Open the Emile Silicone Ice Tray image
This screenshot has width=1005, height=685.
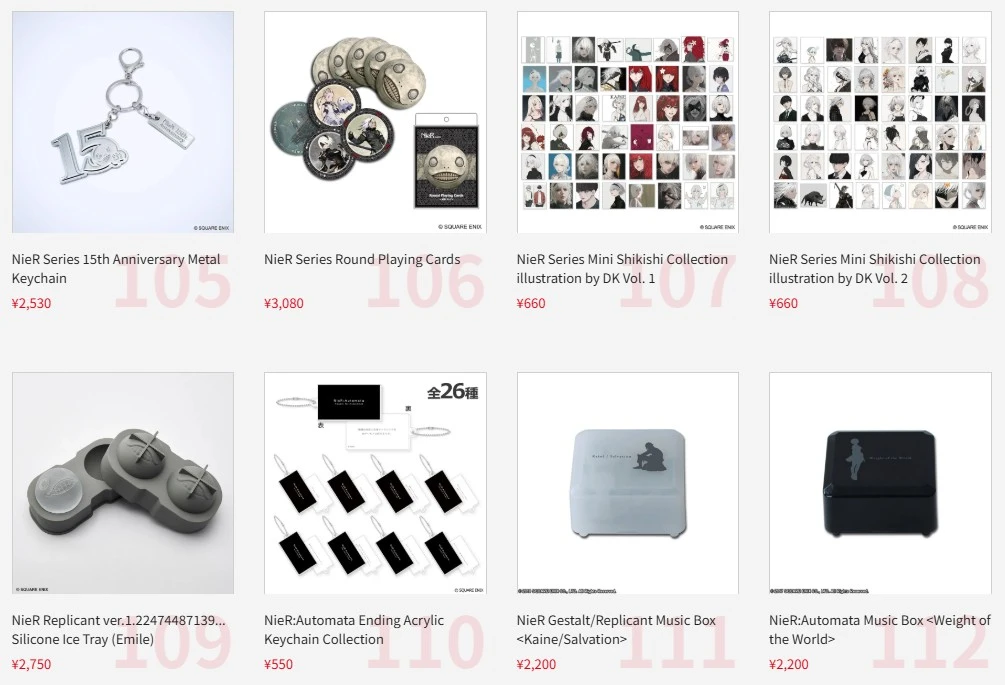click(123, 483)
